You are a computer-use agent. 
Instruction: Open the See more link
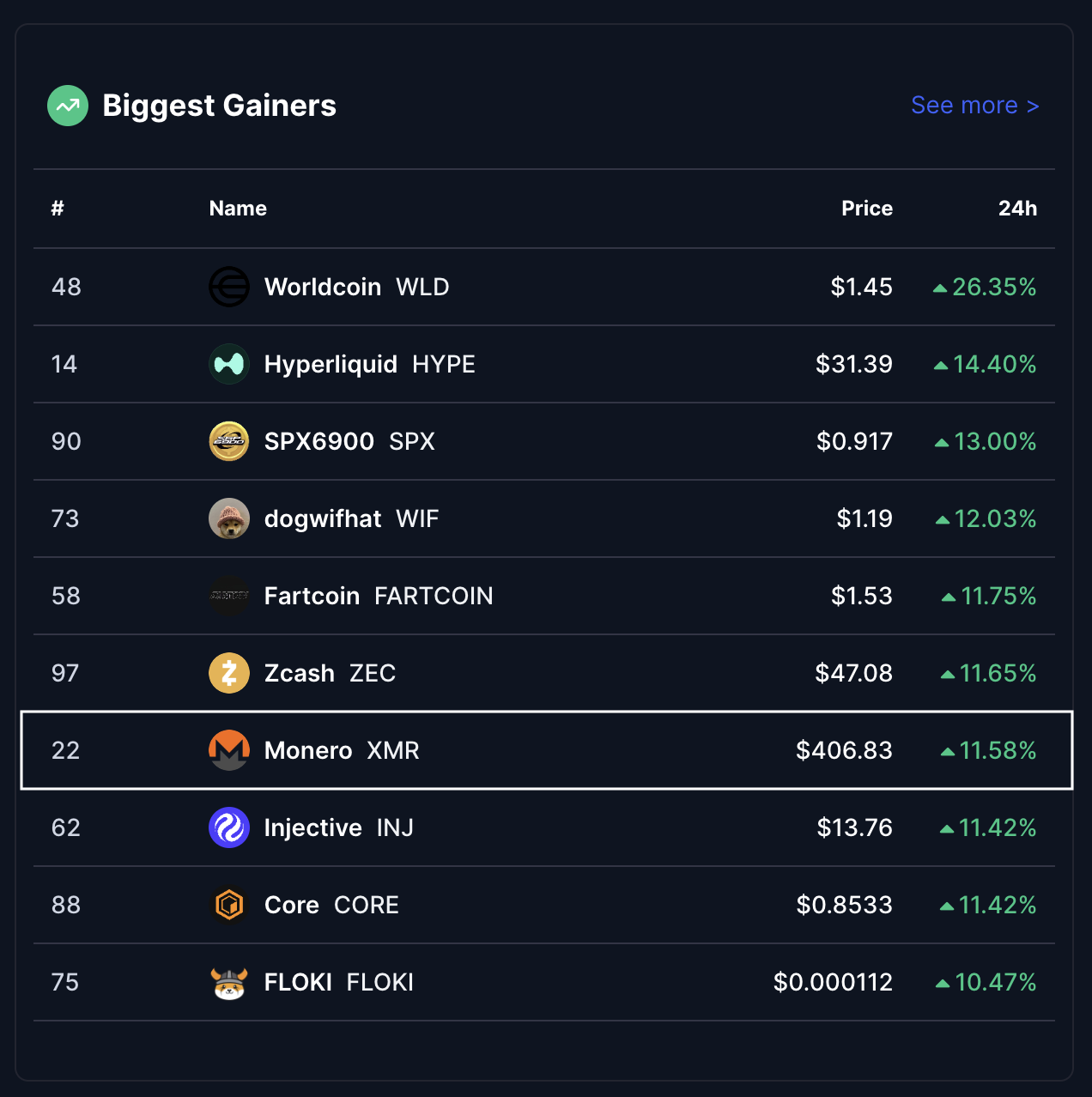(x=974, y=106)
